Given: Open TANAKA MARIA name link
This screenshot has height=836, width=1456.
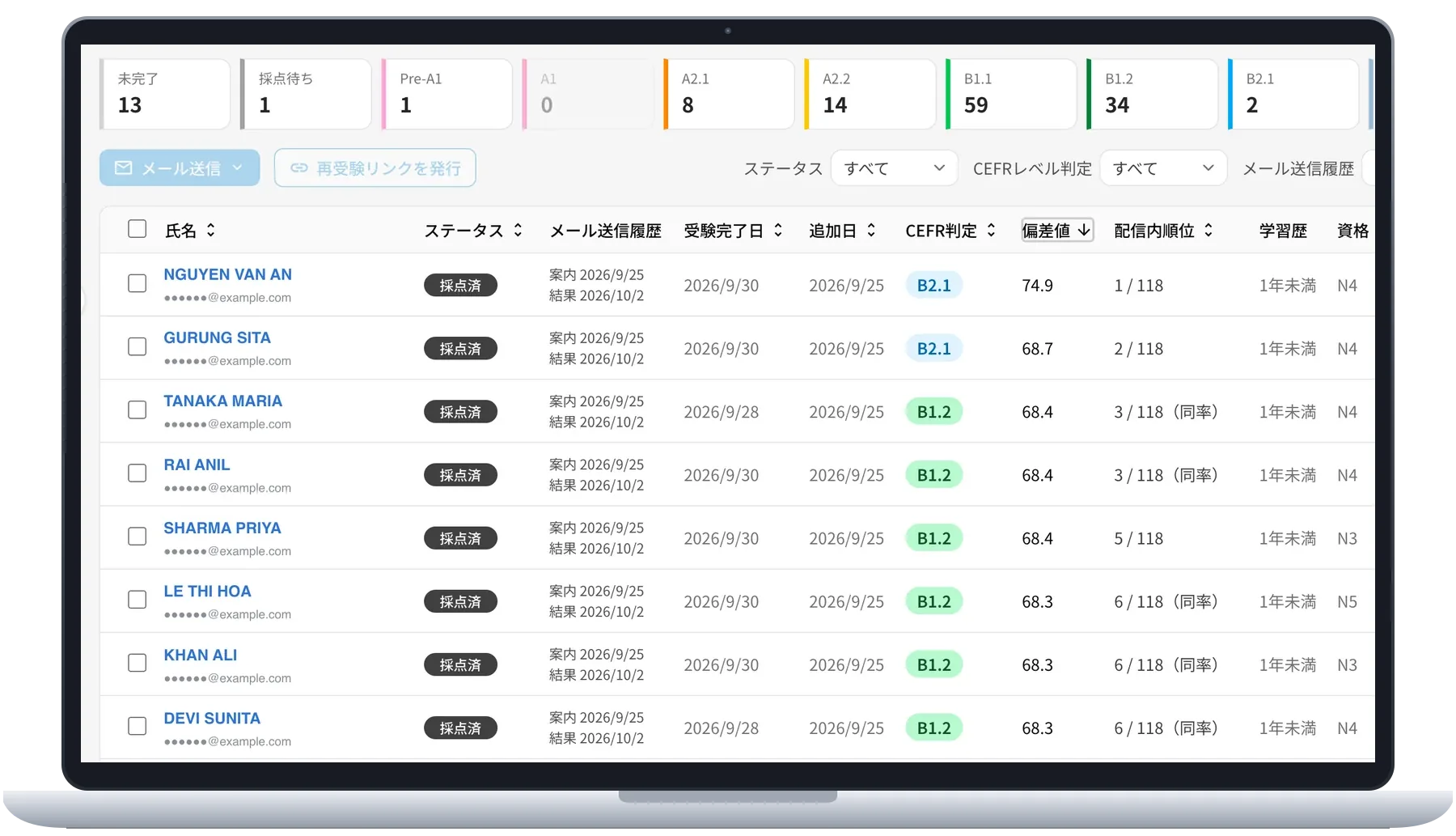Looking at the screenshot, I should click(x=222, y=401).
